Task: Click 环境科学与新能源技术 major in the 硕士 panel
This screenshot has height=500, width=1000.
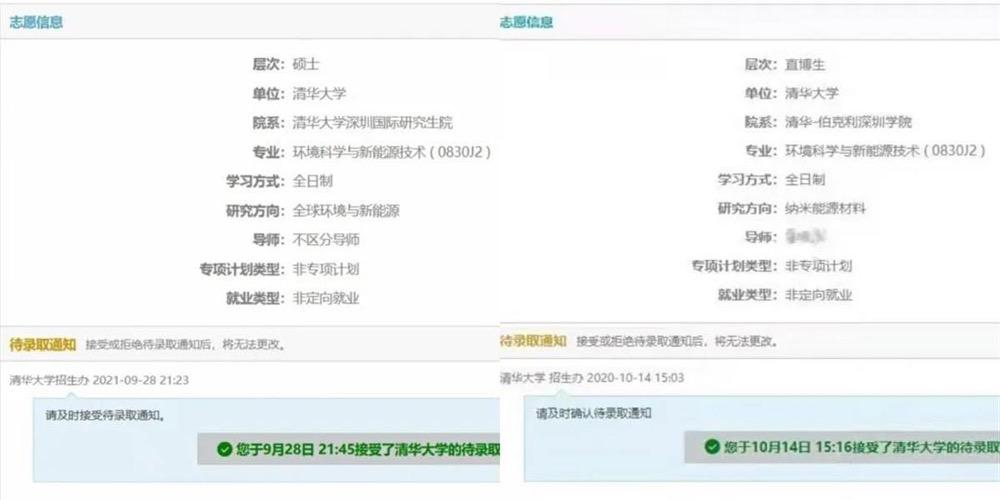Action: [x=392, y=152]
